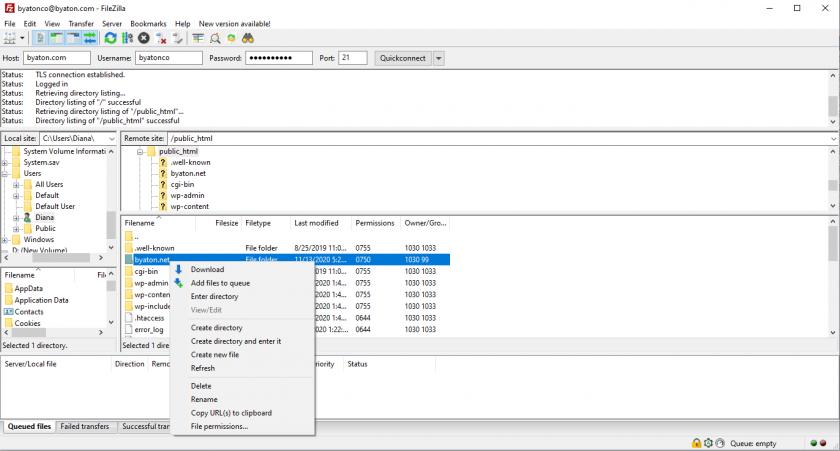Open the Site Manager icon
The height and width of the screenshot is (451, 840).
[10, 38]
